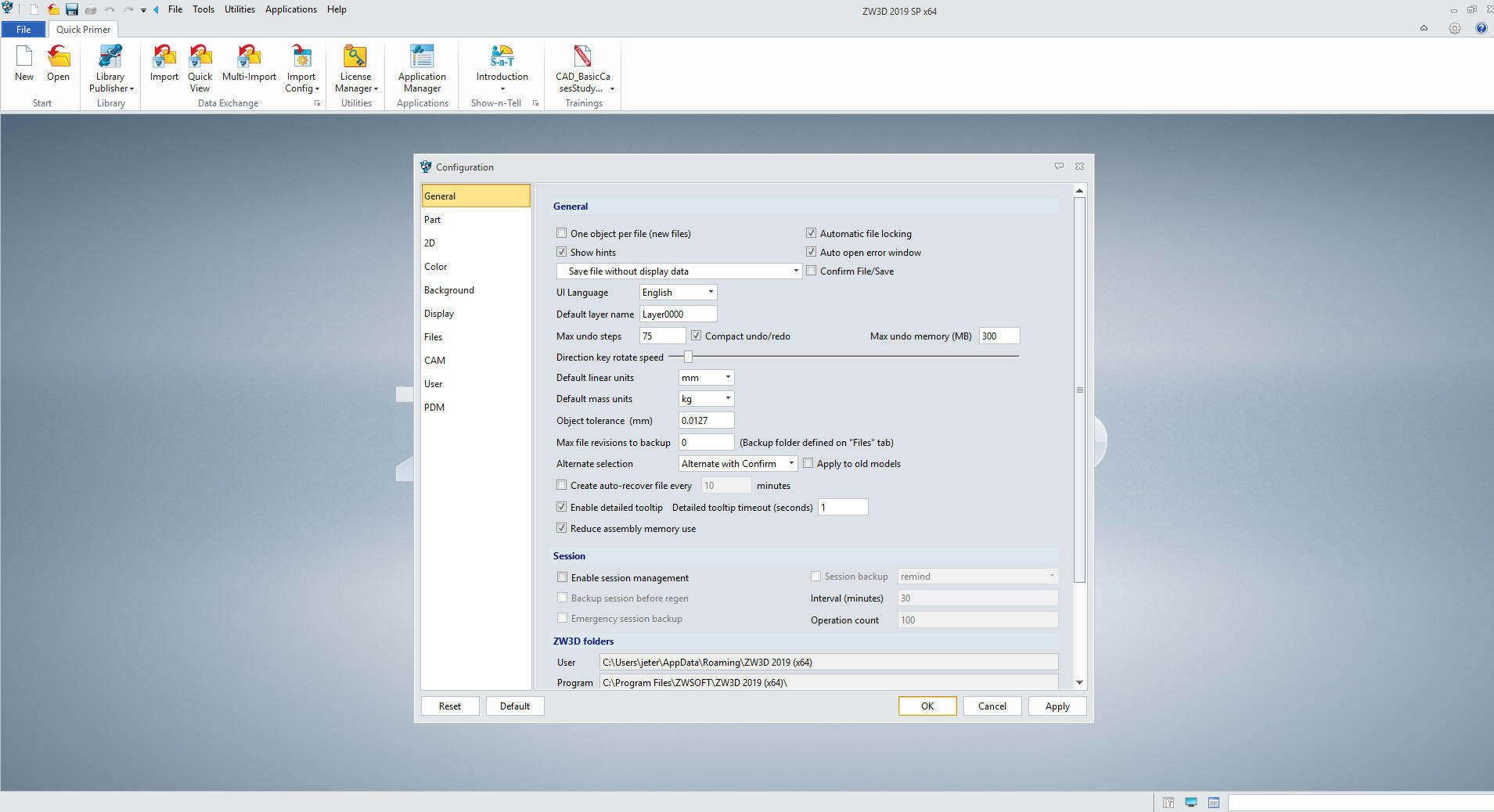
Task: Open the Tools menu
Action: click(203, 9)
